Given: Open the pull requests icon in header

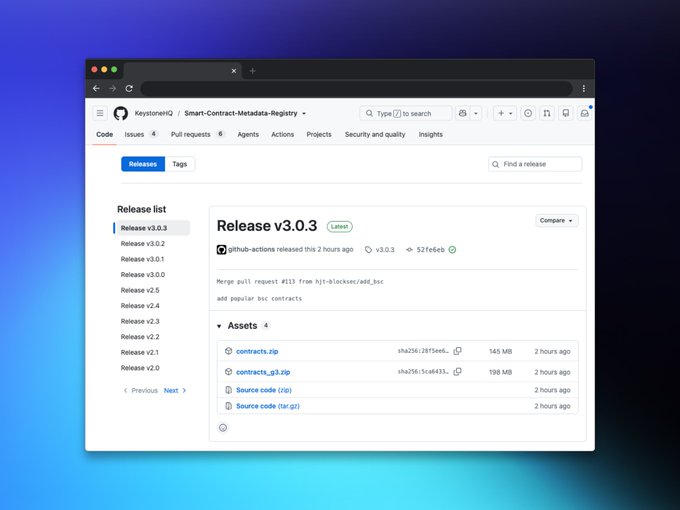Looking at the screenshot, I should coord(547,113).
